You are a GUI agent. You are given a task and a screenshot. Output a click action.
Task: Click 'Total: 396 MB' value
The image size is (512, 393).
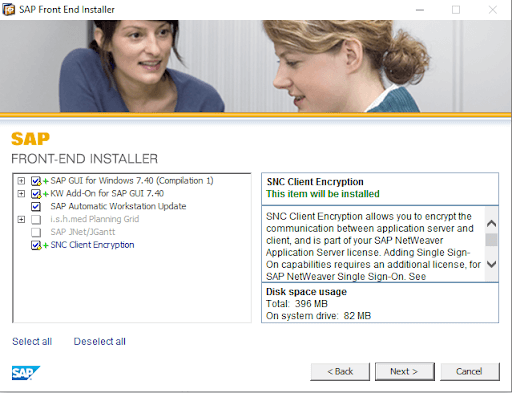(x=297, y=304)
